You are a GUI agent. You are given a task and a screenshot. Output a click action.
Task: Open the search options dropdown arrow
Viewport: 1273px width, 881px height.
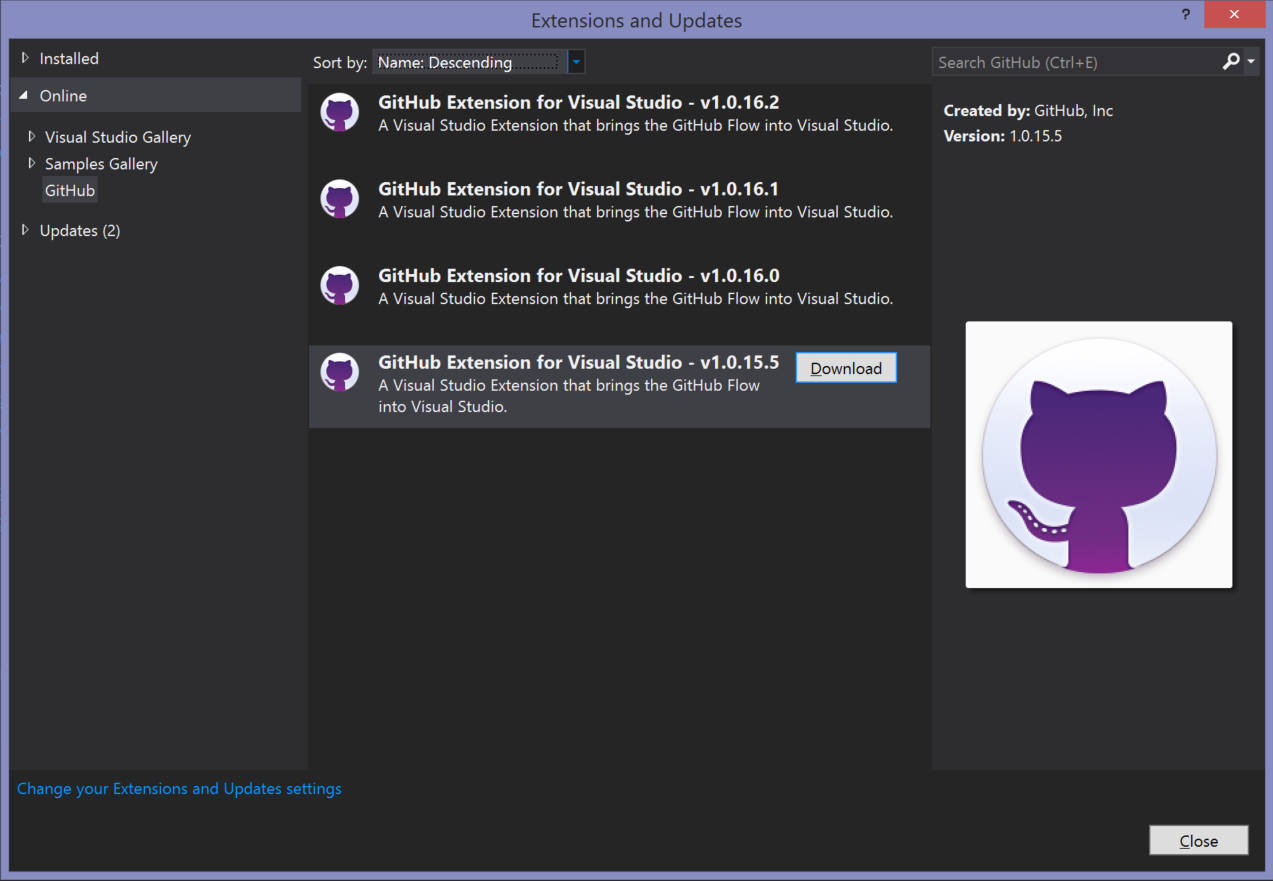click(x=1251, y=62)
